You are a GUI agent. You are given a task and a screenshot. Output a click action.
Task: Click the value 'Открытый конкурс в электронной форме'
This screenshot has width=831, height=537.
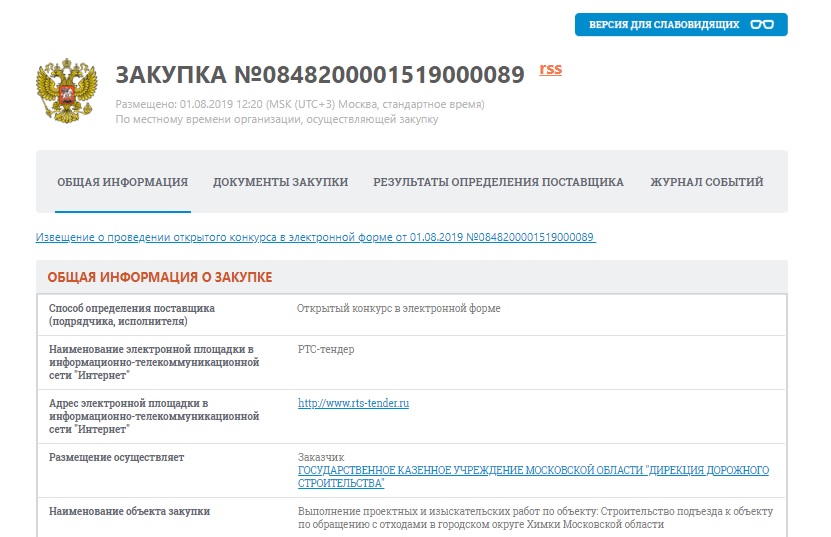click(399, 308)
